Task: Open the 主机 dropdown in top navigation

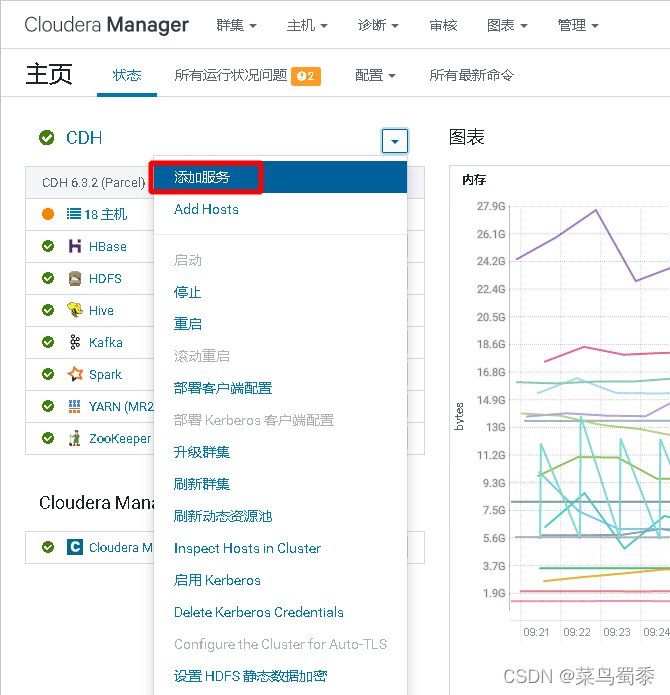Action: 307,25
